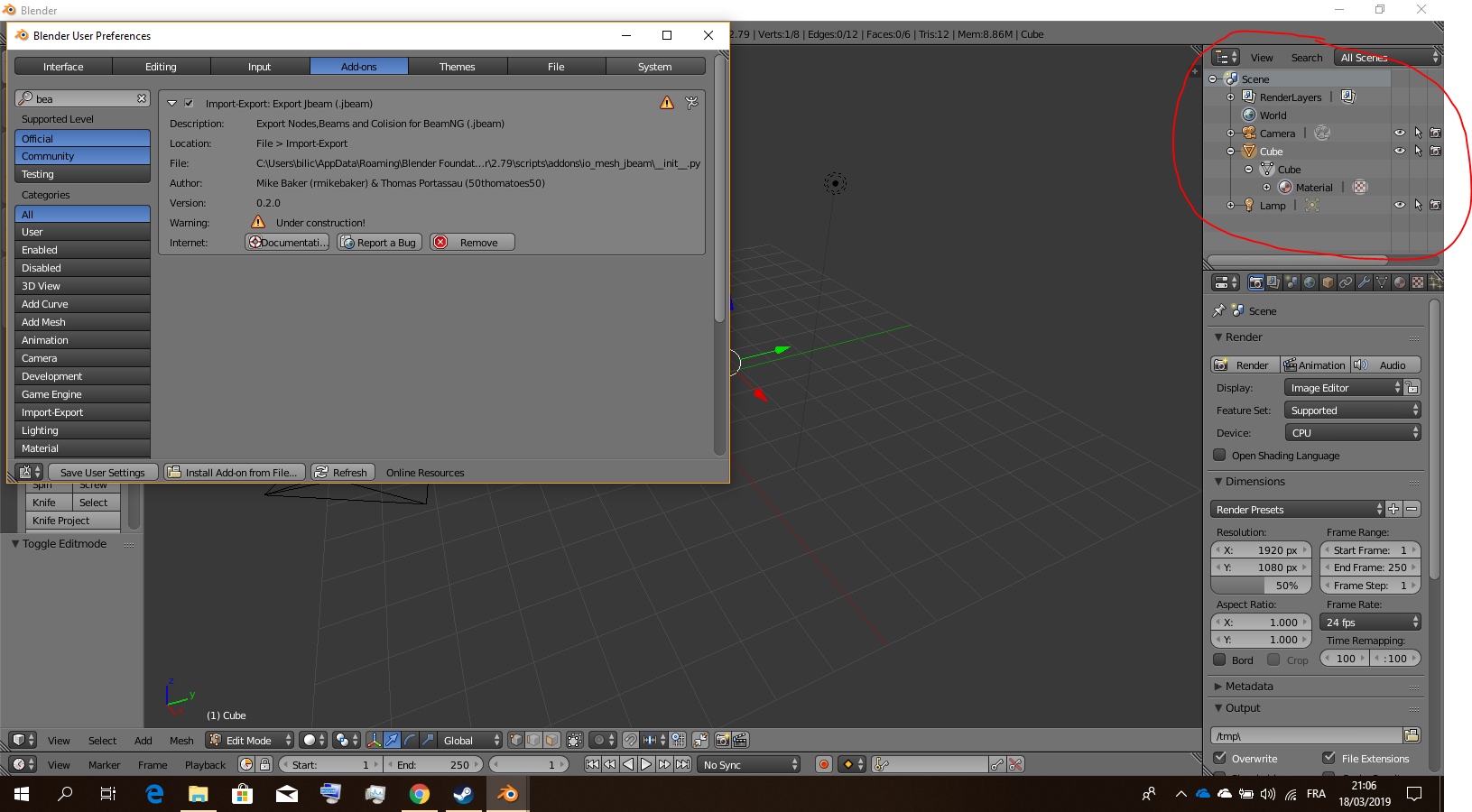
Task: Toggle the 3D manipulator axis icon
Action: (x=375, y=740)
